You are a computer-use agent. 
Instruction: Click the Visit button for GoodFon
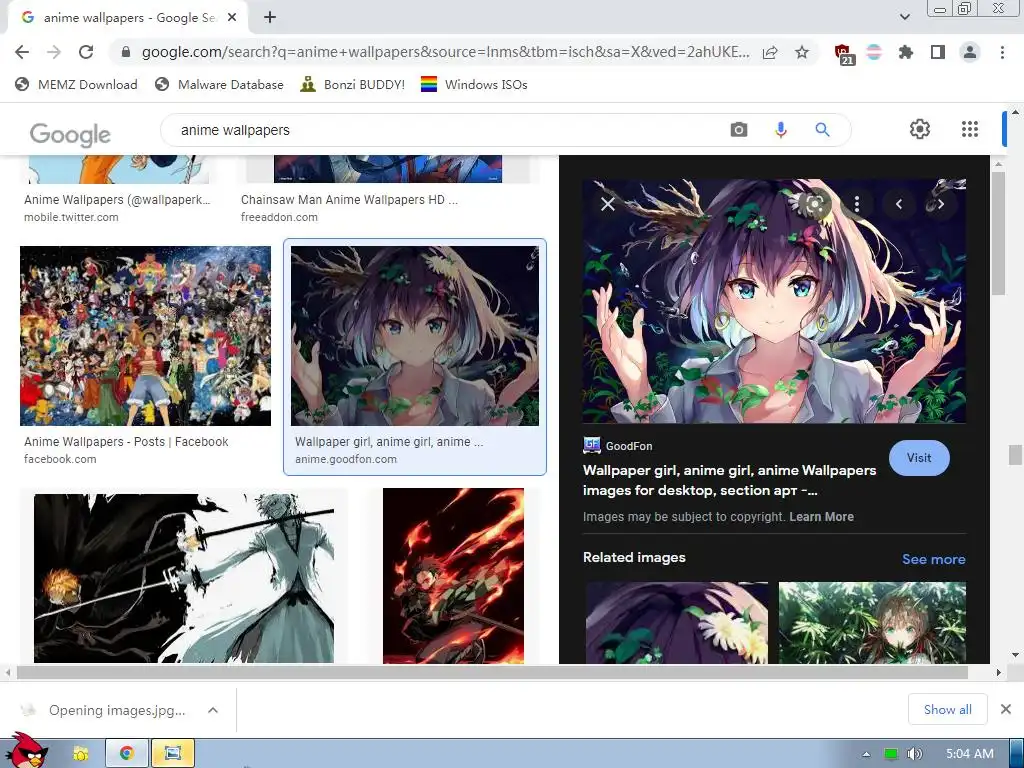(919, 458)
